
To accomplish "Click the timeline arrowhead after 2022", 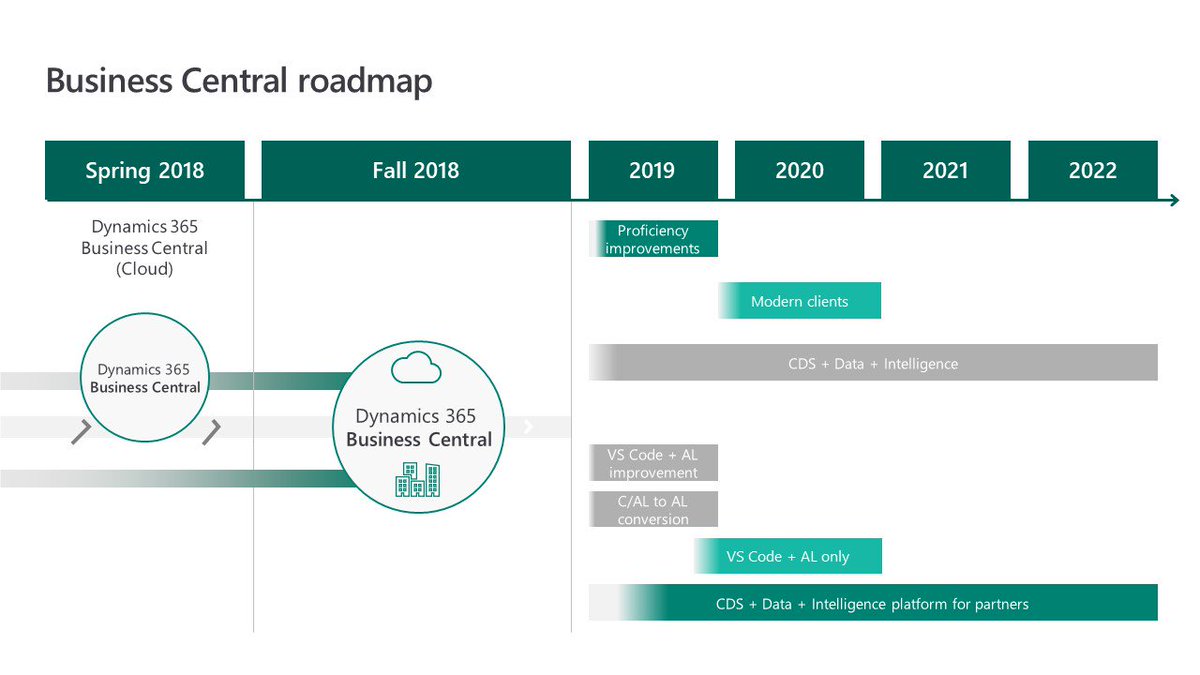I will tap(1173, 201).
